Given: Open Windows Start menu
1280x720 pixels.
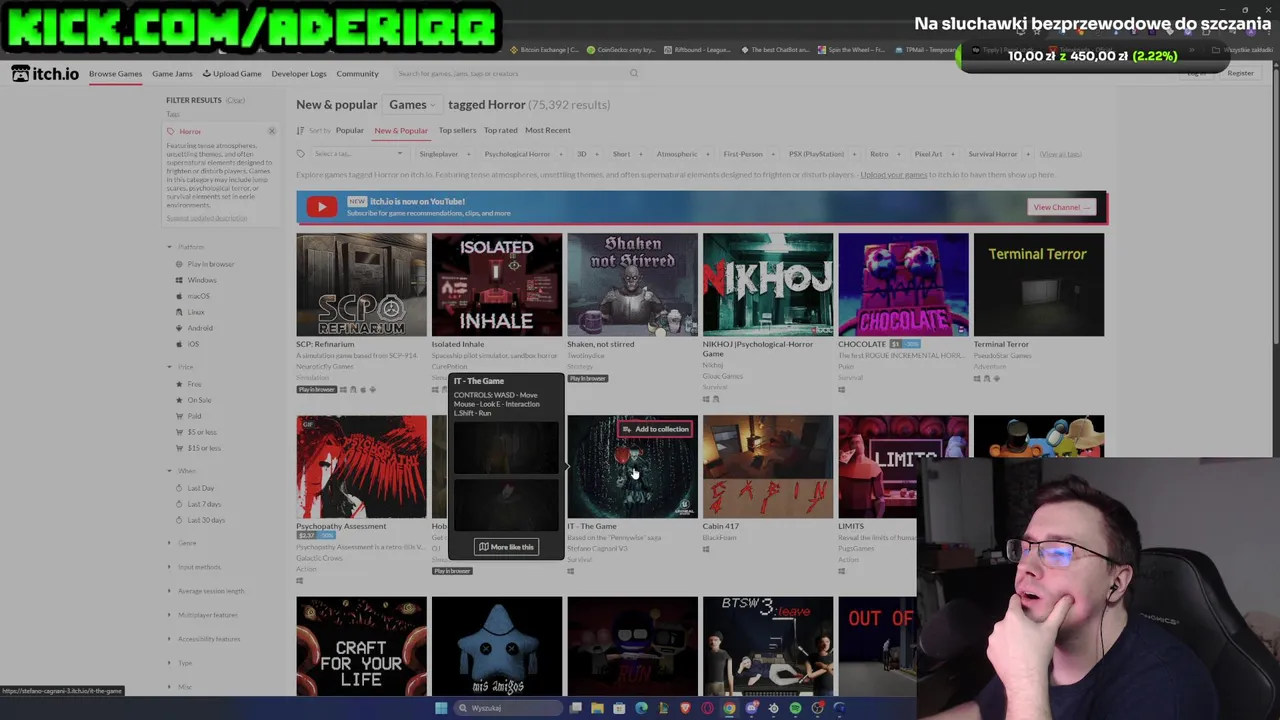Looking at the screenshot, I should pyautogui.click(x=441, y=708).
